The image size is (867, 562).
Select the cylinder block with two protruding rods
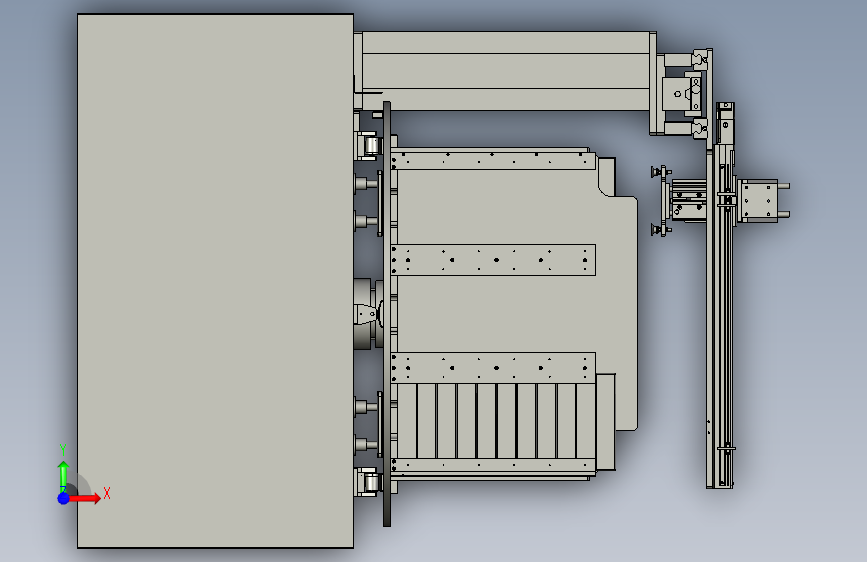(763, 201)
